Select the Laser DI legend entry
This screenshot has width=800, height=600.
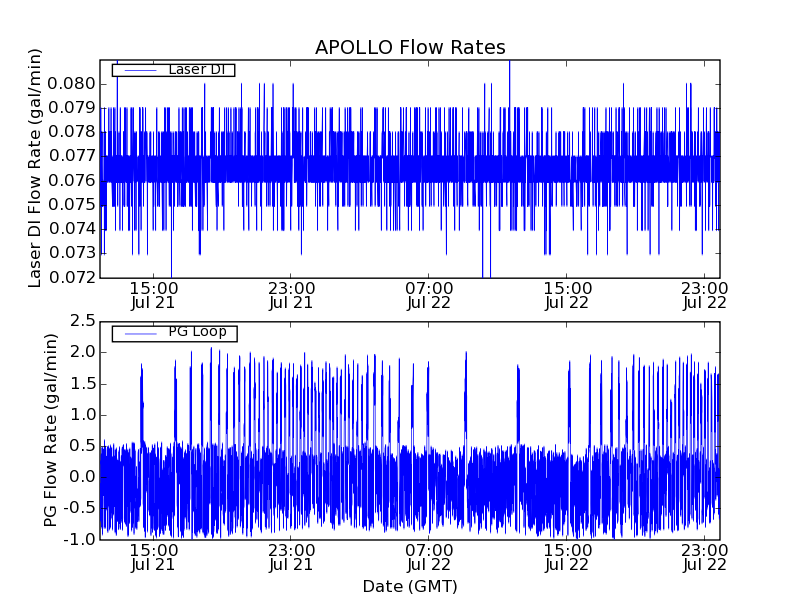173,70
